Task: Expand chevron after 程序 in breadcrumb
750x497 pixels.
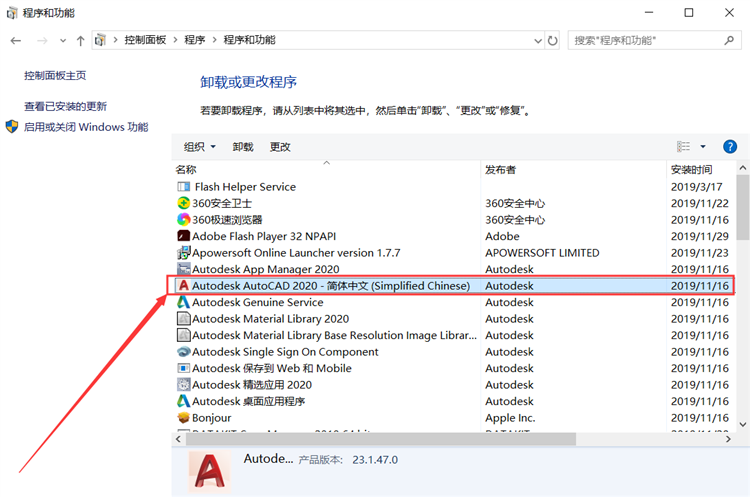Action: [214, 40]
